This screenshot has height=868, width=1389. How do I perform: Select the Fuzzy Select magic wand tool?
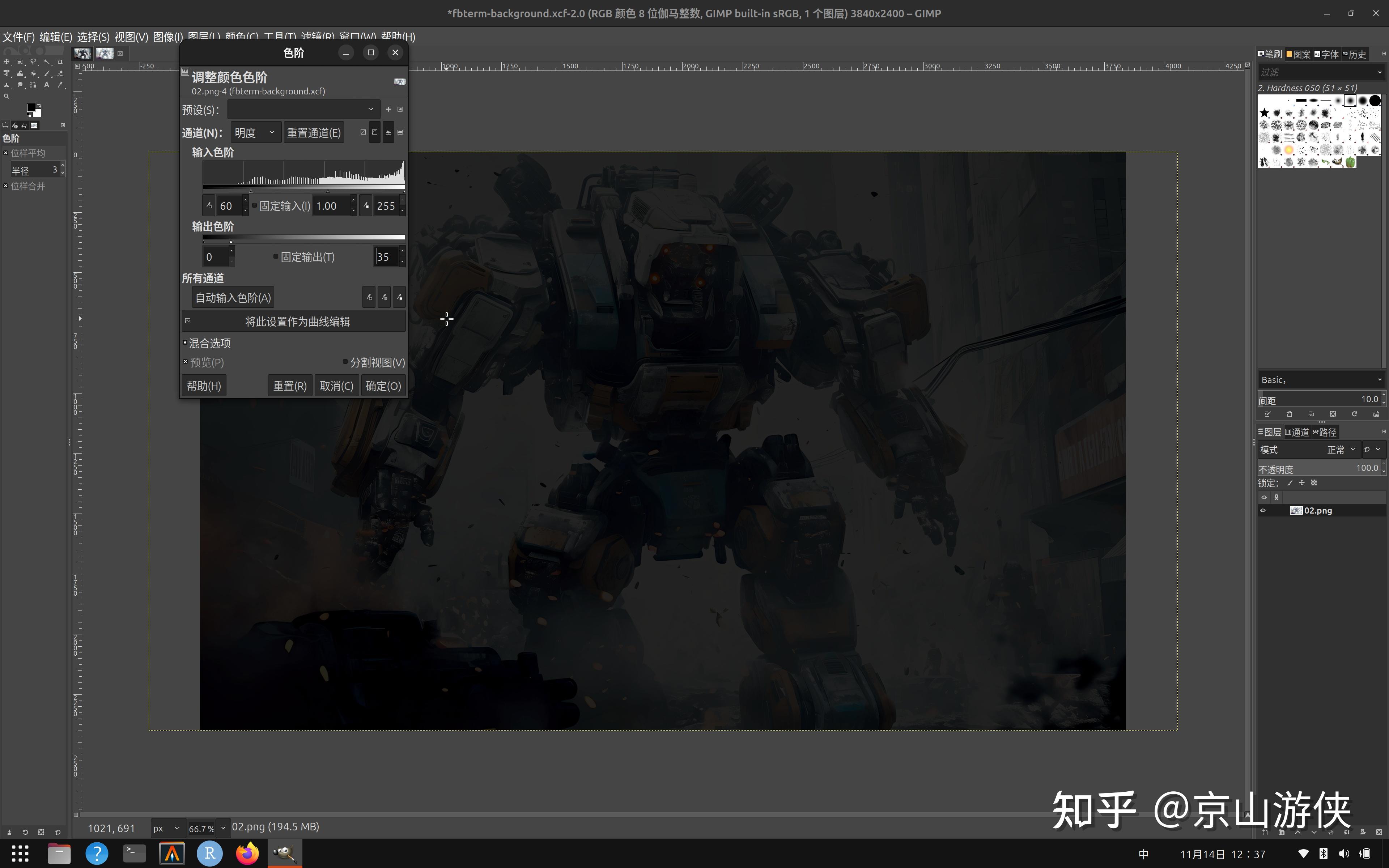coord(47,62)
